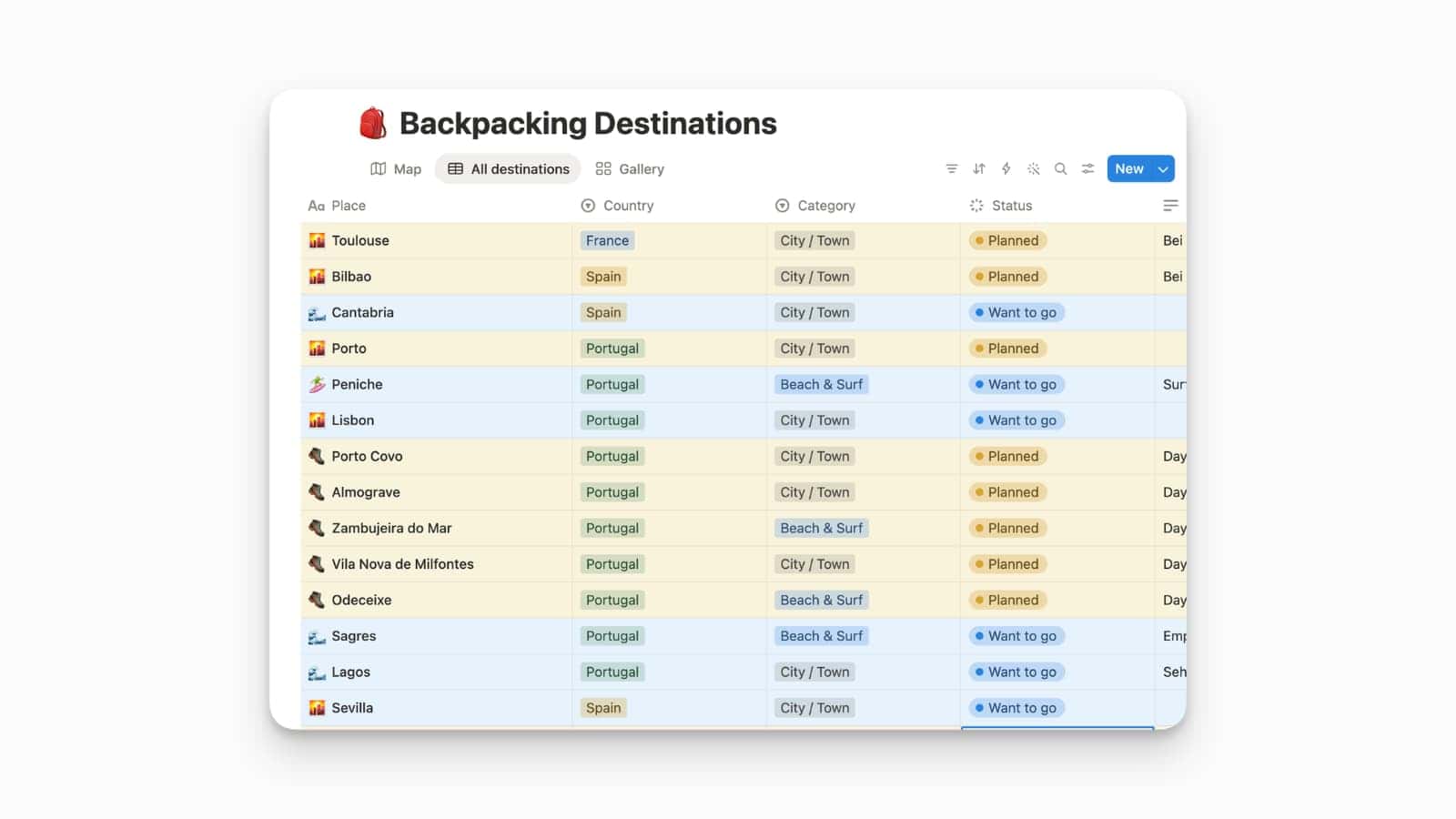The width and height of the screenshot is (1456, 819).
Task: Click the Porto Covo hiking boot icon
Action: (x=317, y=457)
